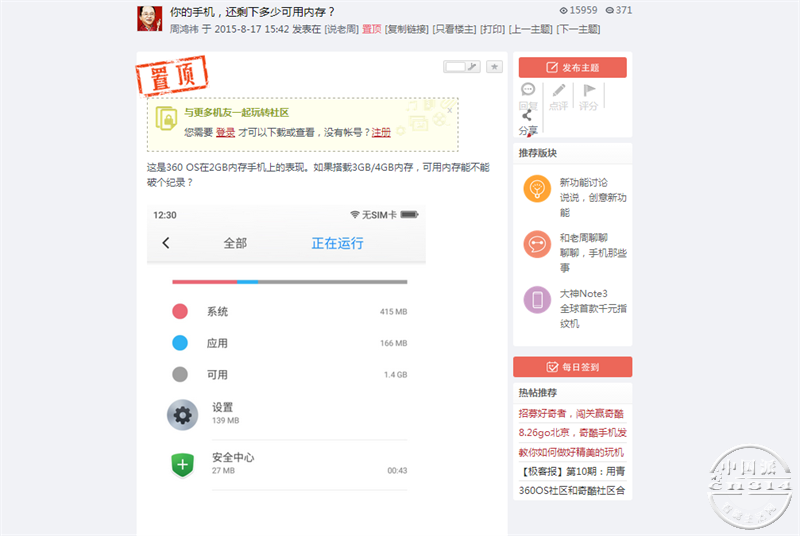
Task: Click the 166 MB value
Action: tap(393, 343)
